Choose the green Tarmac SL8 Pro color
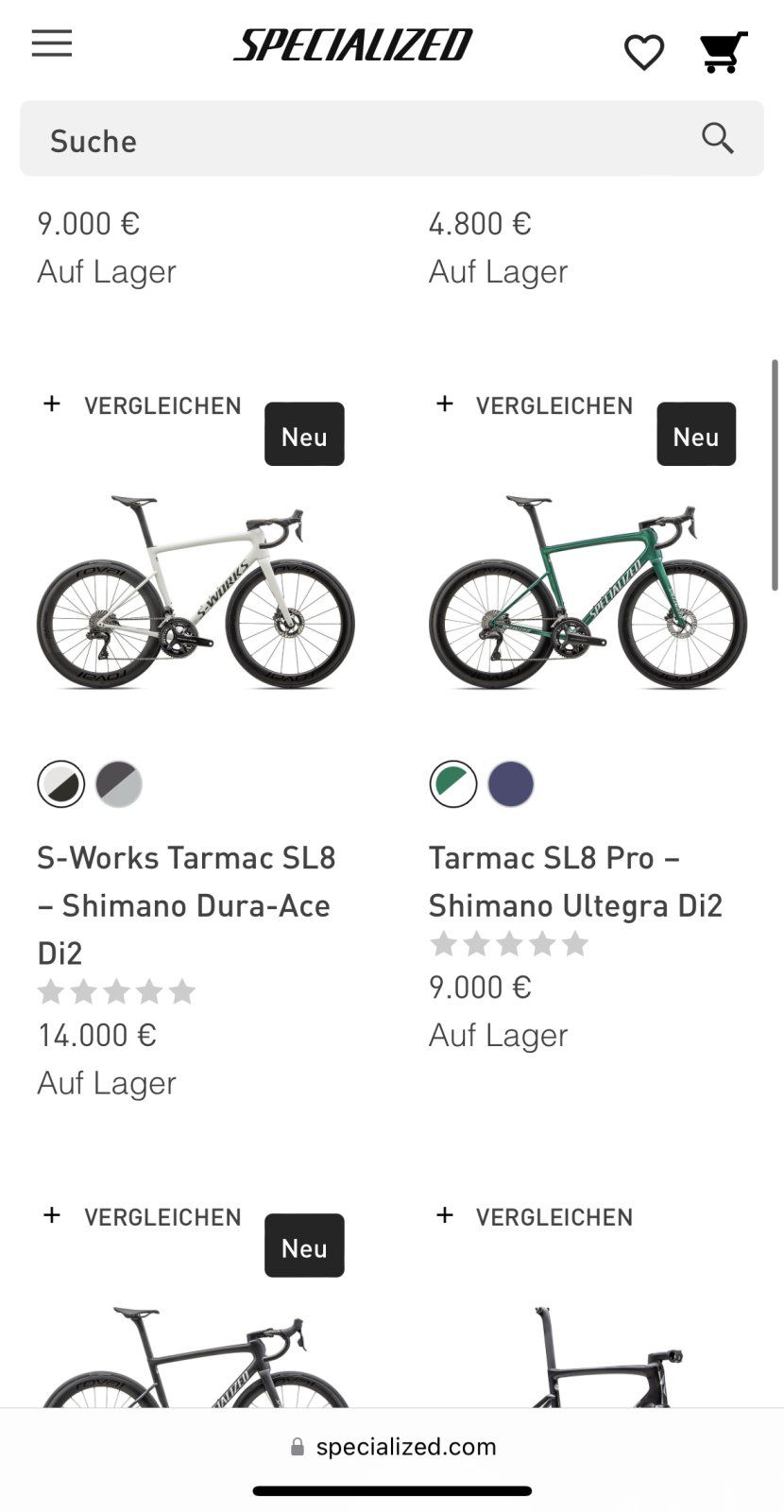 click(x=453, y=784)
